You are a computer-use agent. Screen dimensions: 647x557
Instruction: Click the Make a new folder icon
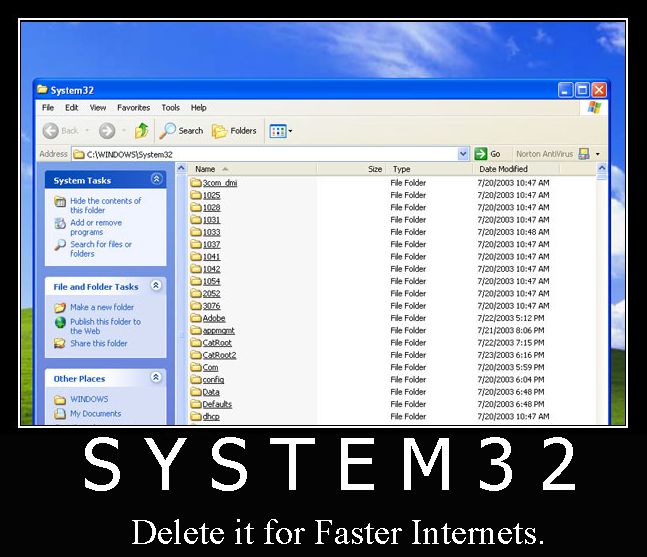coord(60,307)
